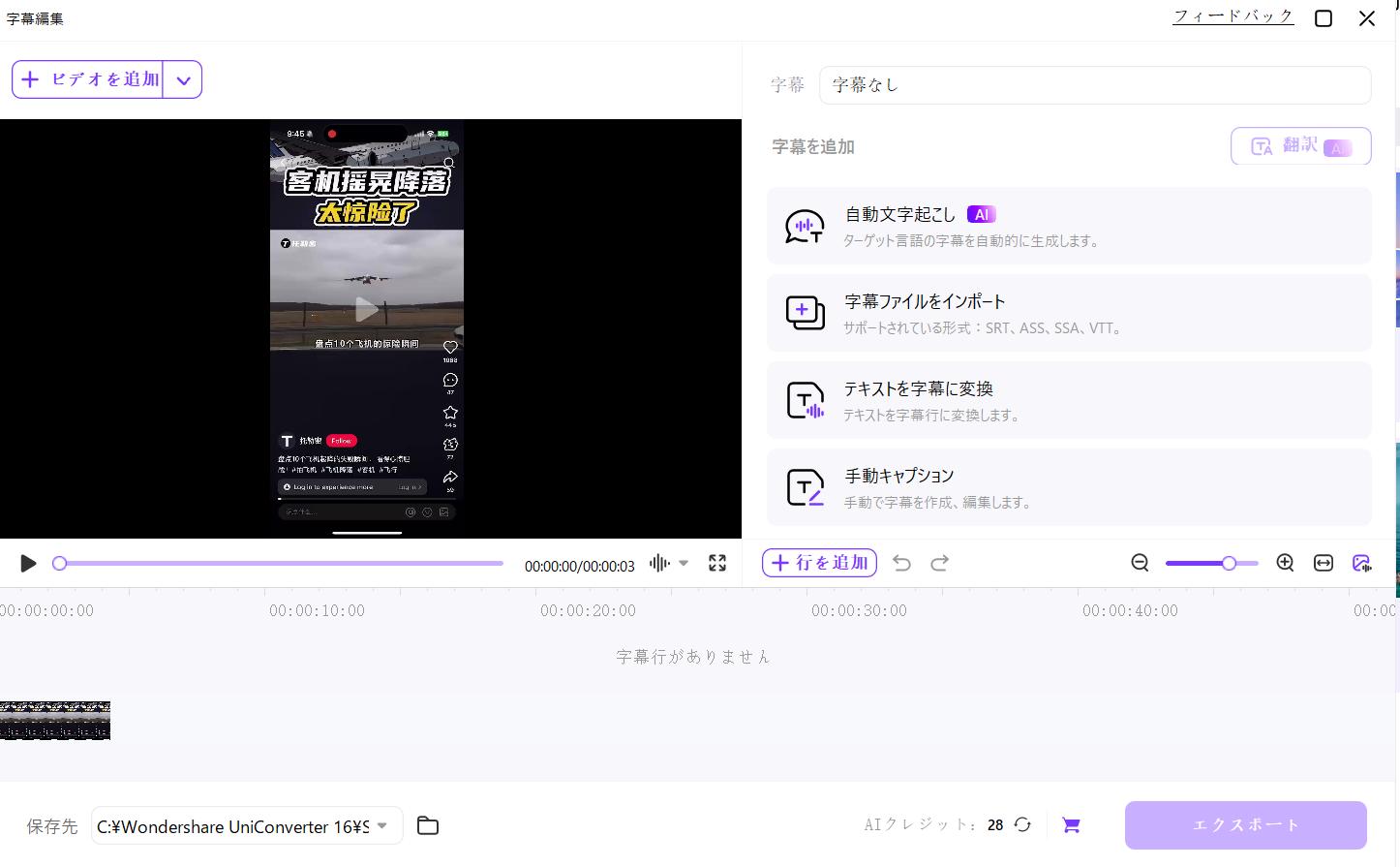Toggle fullscreen preview icon
Screen dimensions: 1400x867
coord(717,563)
